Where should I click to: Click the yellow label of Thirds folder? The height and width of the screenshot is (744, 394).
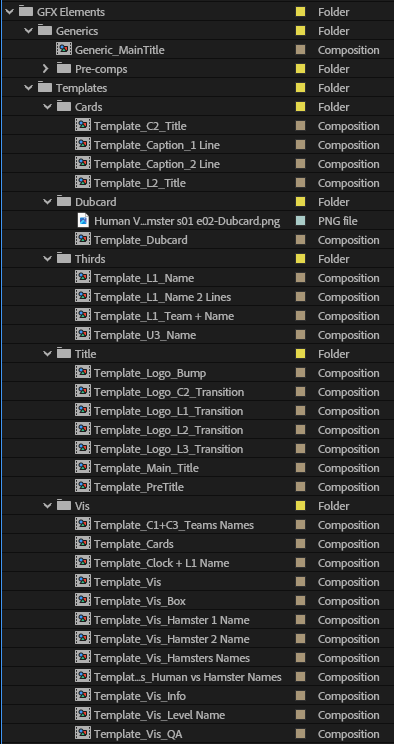point(300,259)
